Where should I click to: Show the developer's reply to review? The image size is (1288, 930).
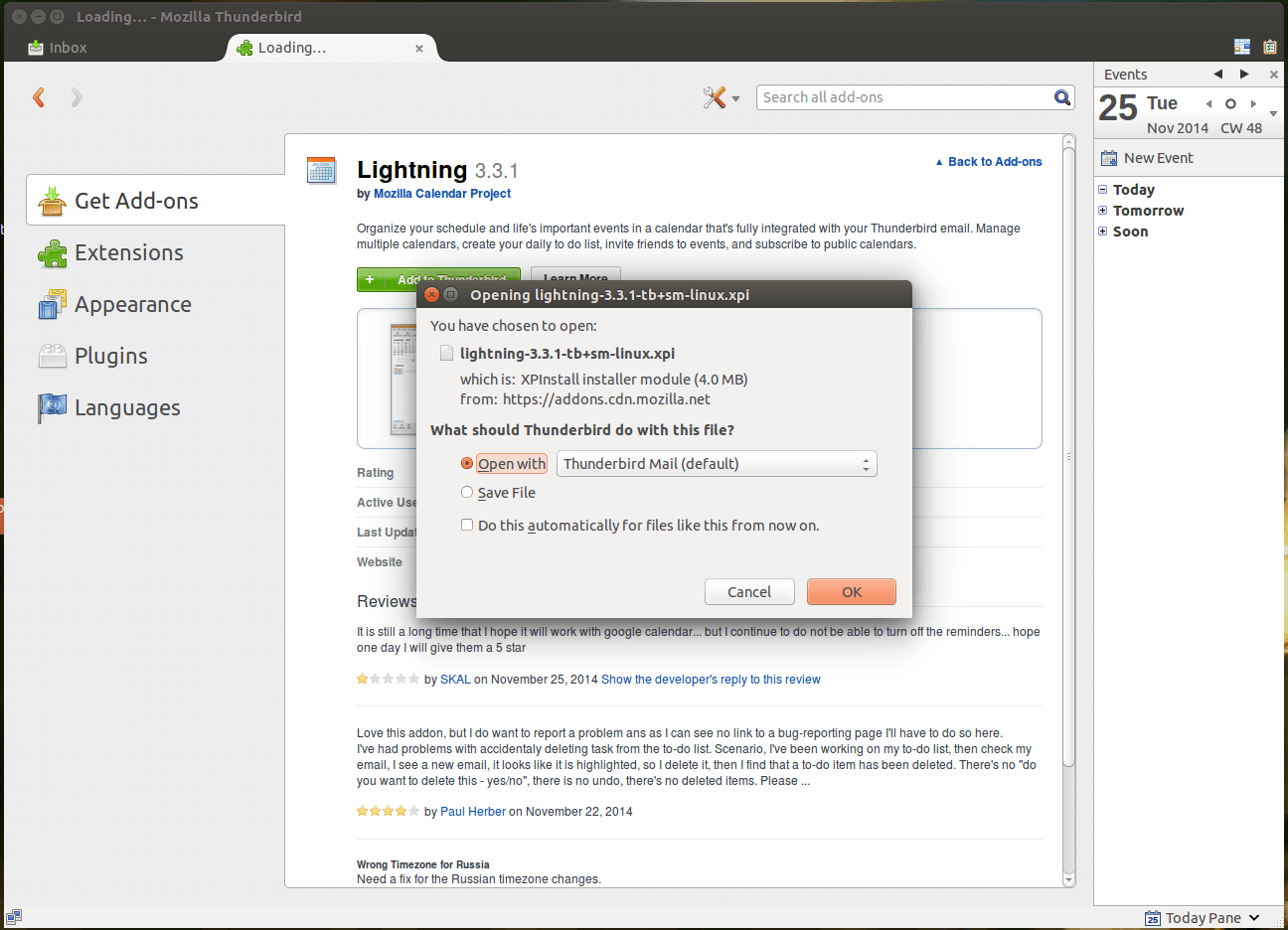click(711, 680)
